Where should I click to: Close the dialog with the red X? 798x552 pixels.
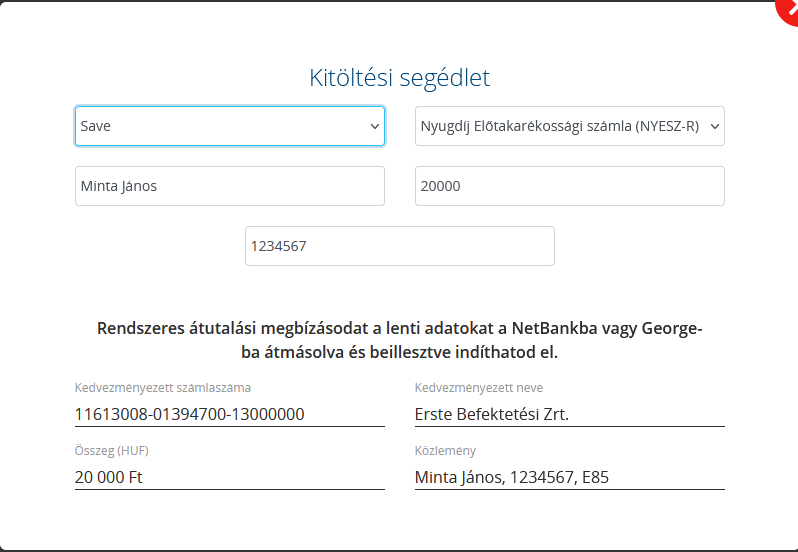coord(788,9)
